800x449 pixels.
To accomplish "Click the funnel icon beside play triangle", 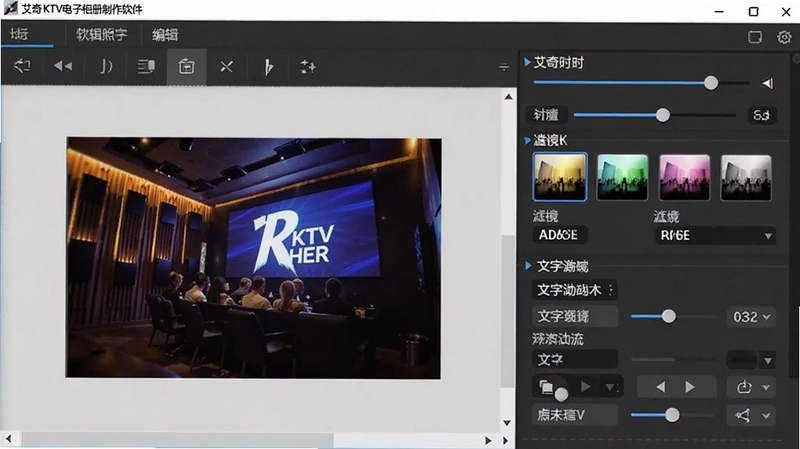I will click(x=611, y=388).
